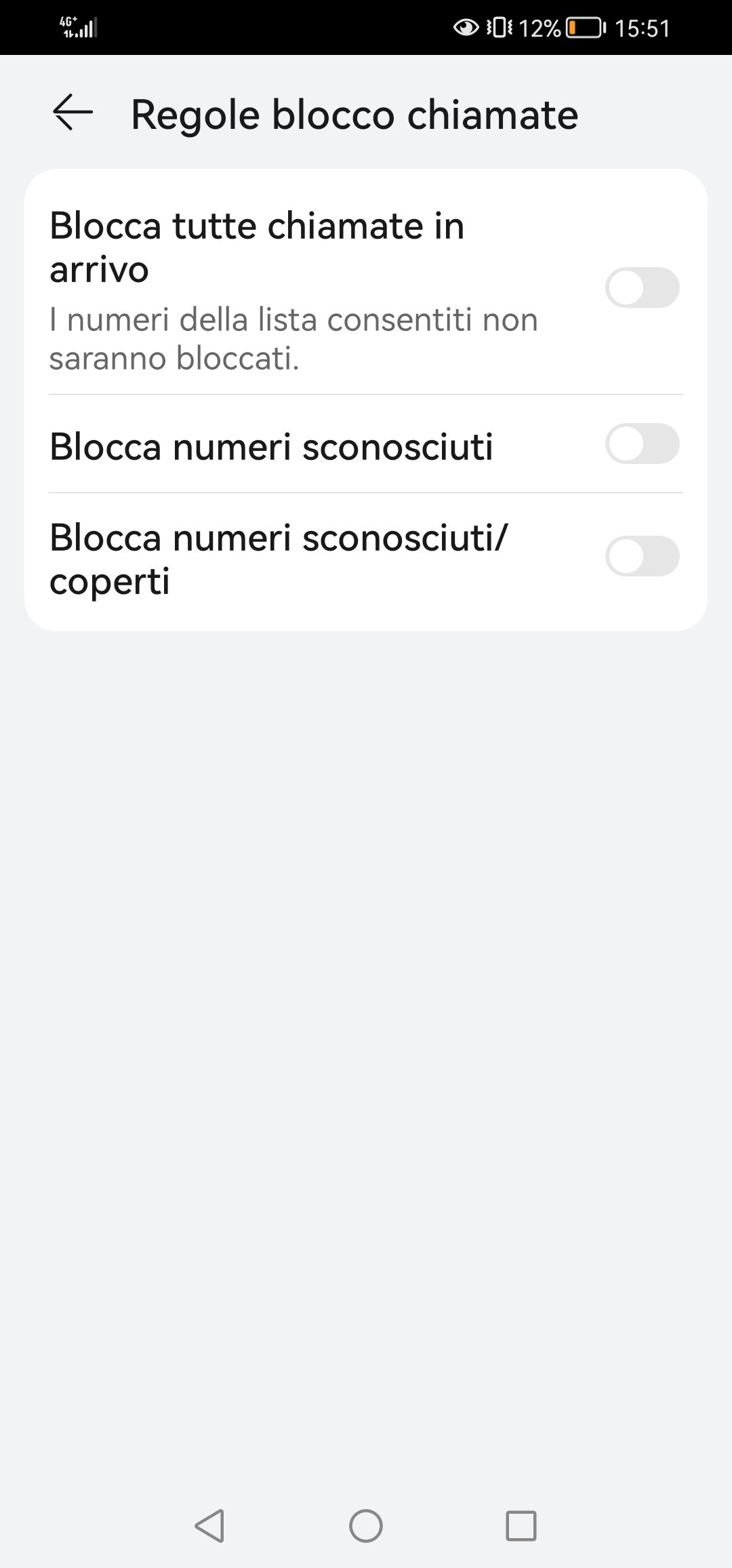Tap the Regole blocco chiamate title
Screen dimensions: 732x1568
click(354, 114)
